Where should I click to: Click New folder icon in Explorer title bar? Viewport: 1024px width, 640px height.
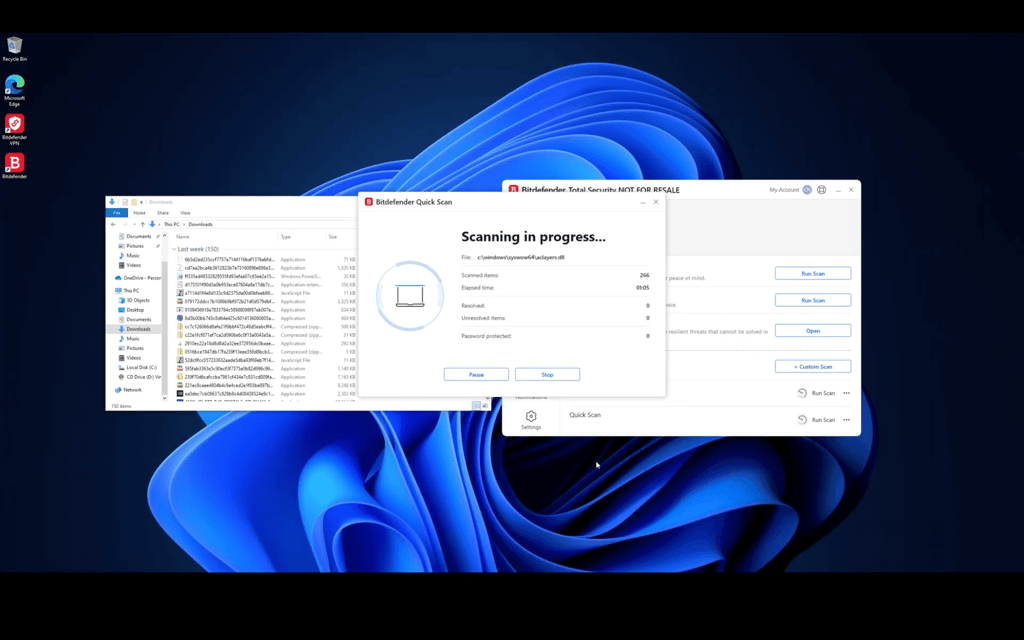coord(134,202)
